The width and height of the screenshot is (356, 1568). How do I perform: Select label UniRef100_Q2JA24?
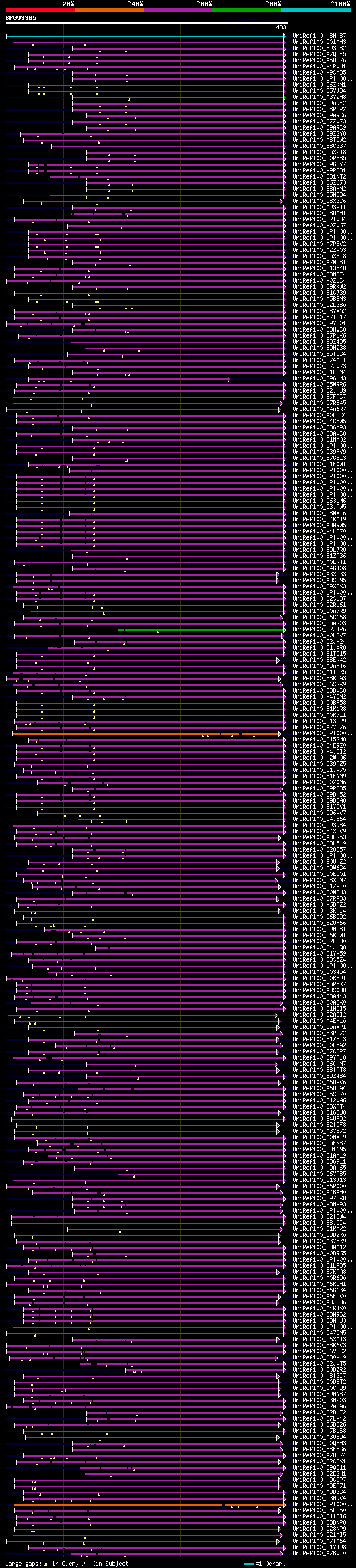[x=319, y=641]
